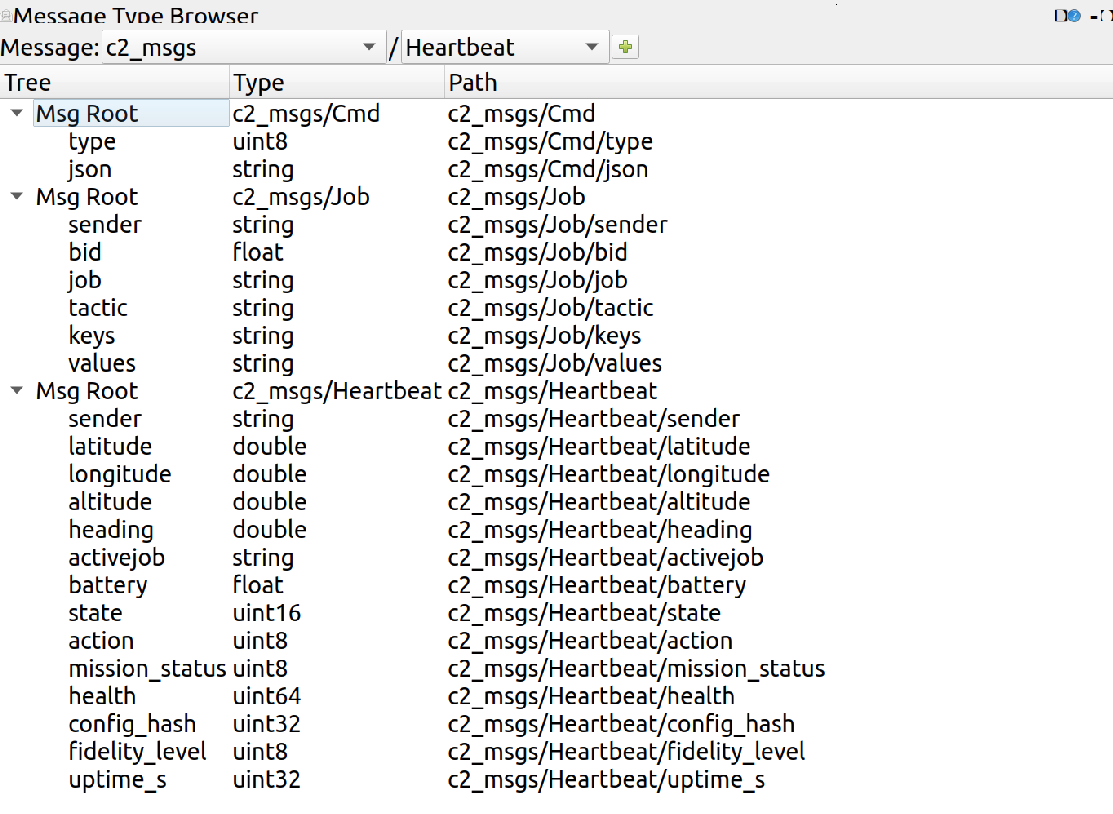Click the Tree column header

[115, 82]
